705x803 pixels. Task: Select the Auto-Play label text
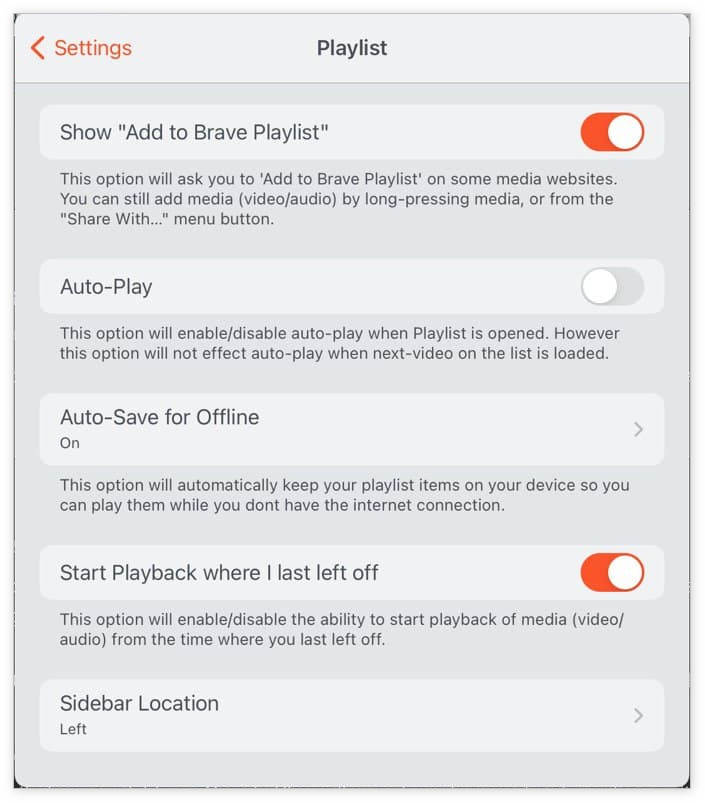pos(106,287)
